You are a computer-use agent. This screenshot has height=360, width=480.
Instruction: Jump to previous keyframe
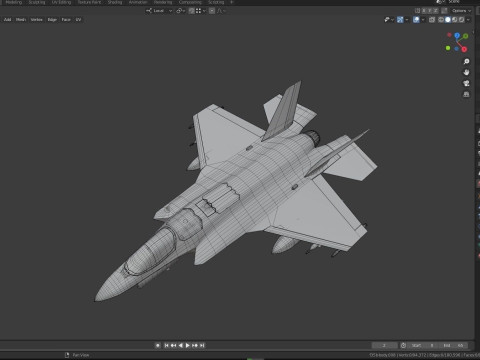click(173, 345)
